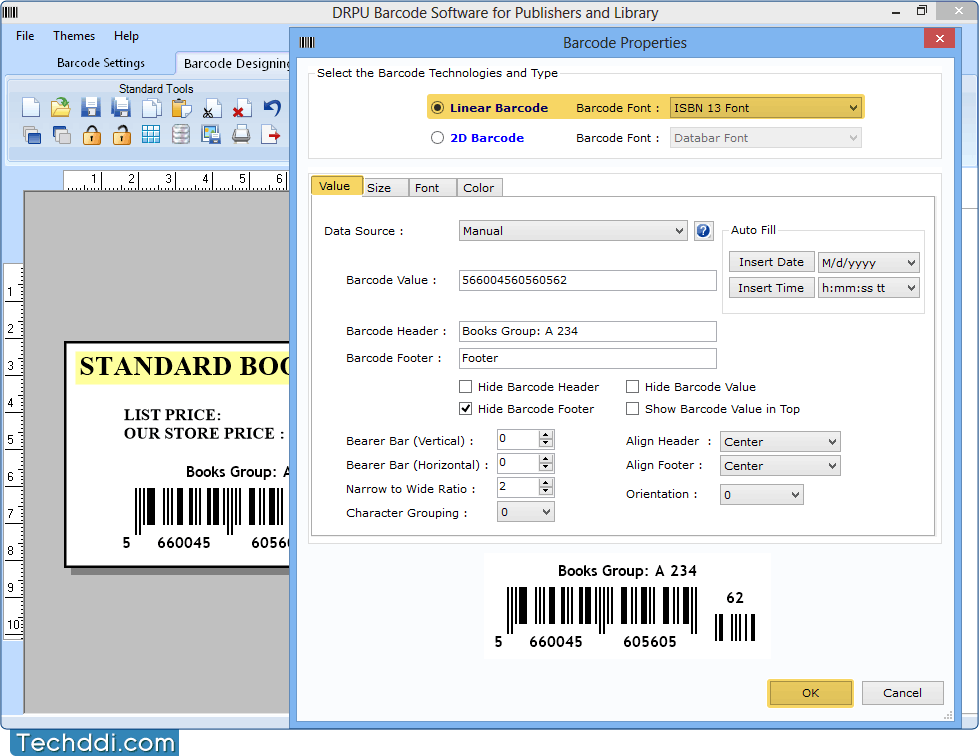
Task: Click the Barcode Footer input field
Action: click(x=588, y=358)
